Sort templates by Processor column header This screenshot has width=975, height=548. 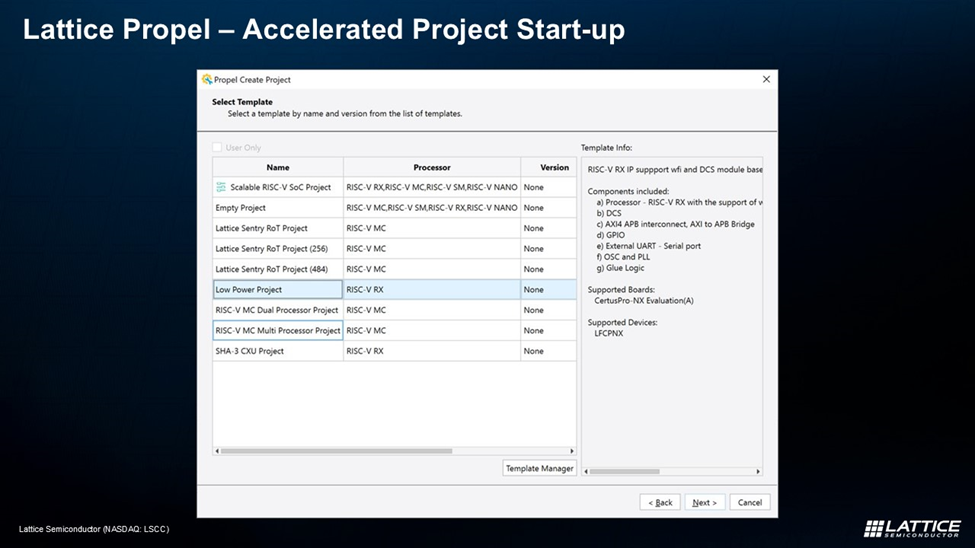[x=432, y=168]
